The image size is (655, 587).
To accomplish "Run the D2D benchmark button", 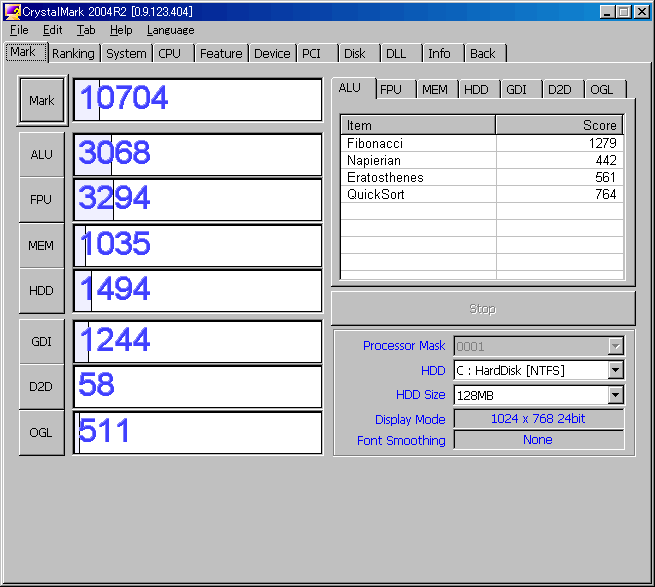I will (x=42, y=387).
